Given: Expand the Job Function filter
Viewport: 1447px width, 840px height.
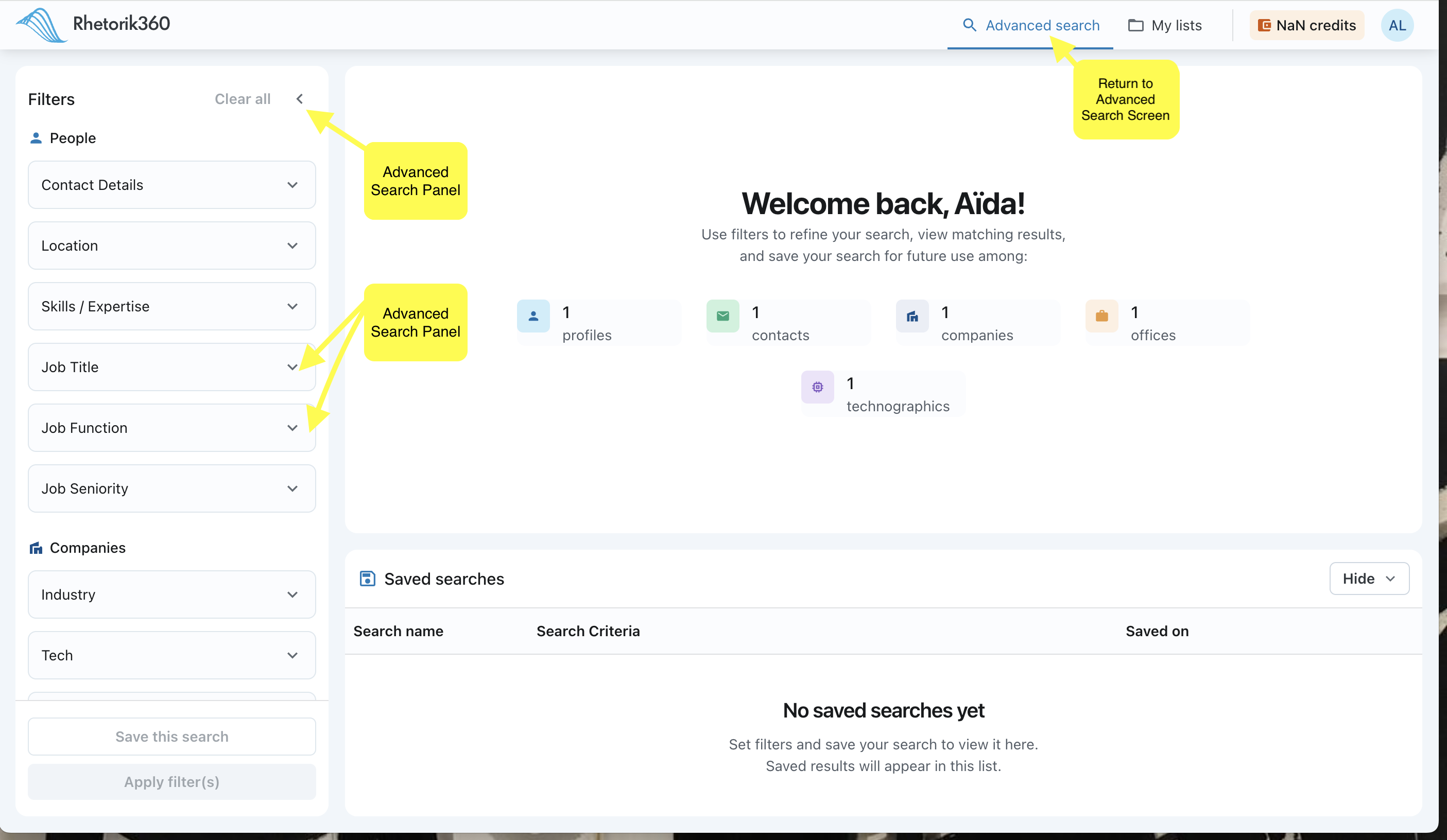Looking at the screenshot, I should click(171, 428).
